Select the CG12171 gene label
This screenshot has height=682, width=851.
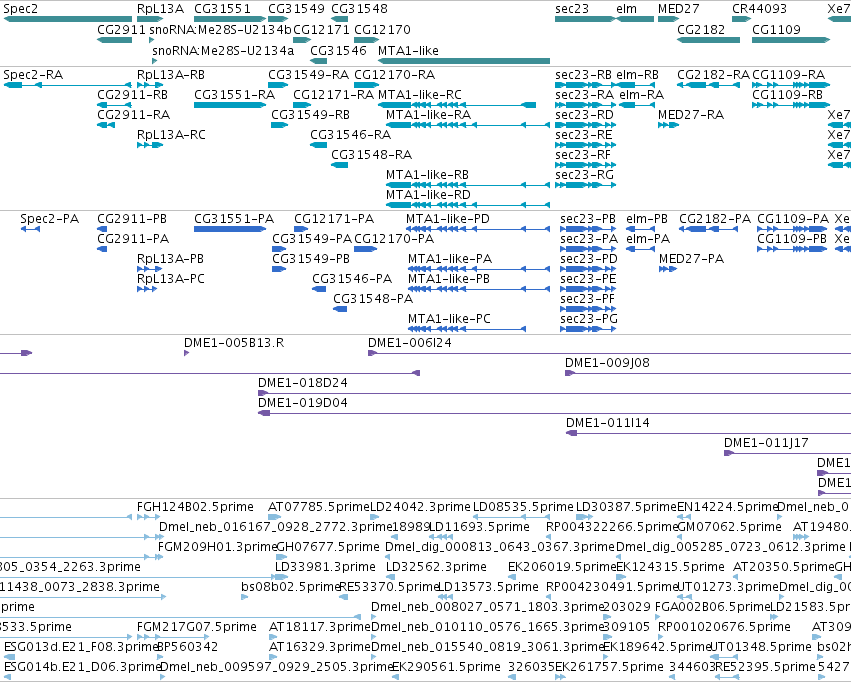[x=321, y=30]
